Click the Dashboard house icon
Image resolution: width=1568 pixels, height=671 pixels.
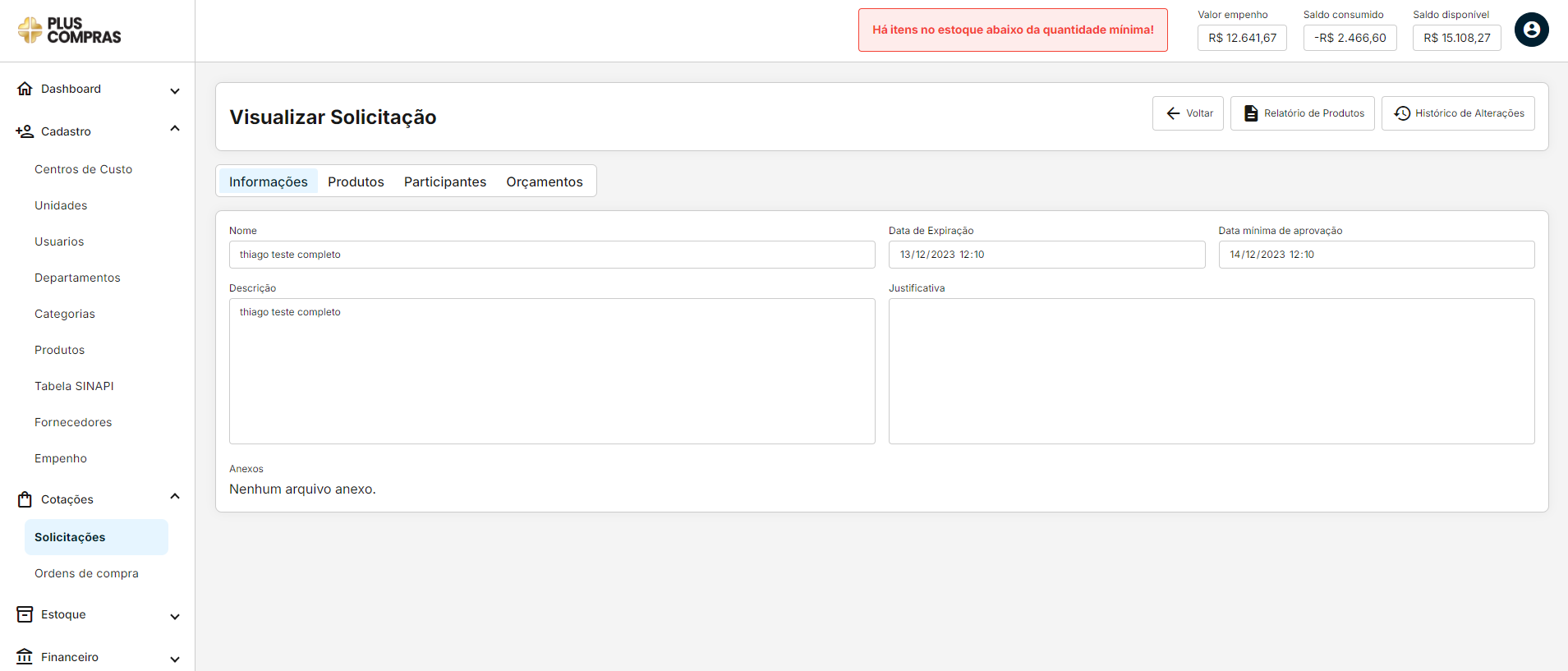[25, 89]
